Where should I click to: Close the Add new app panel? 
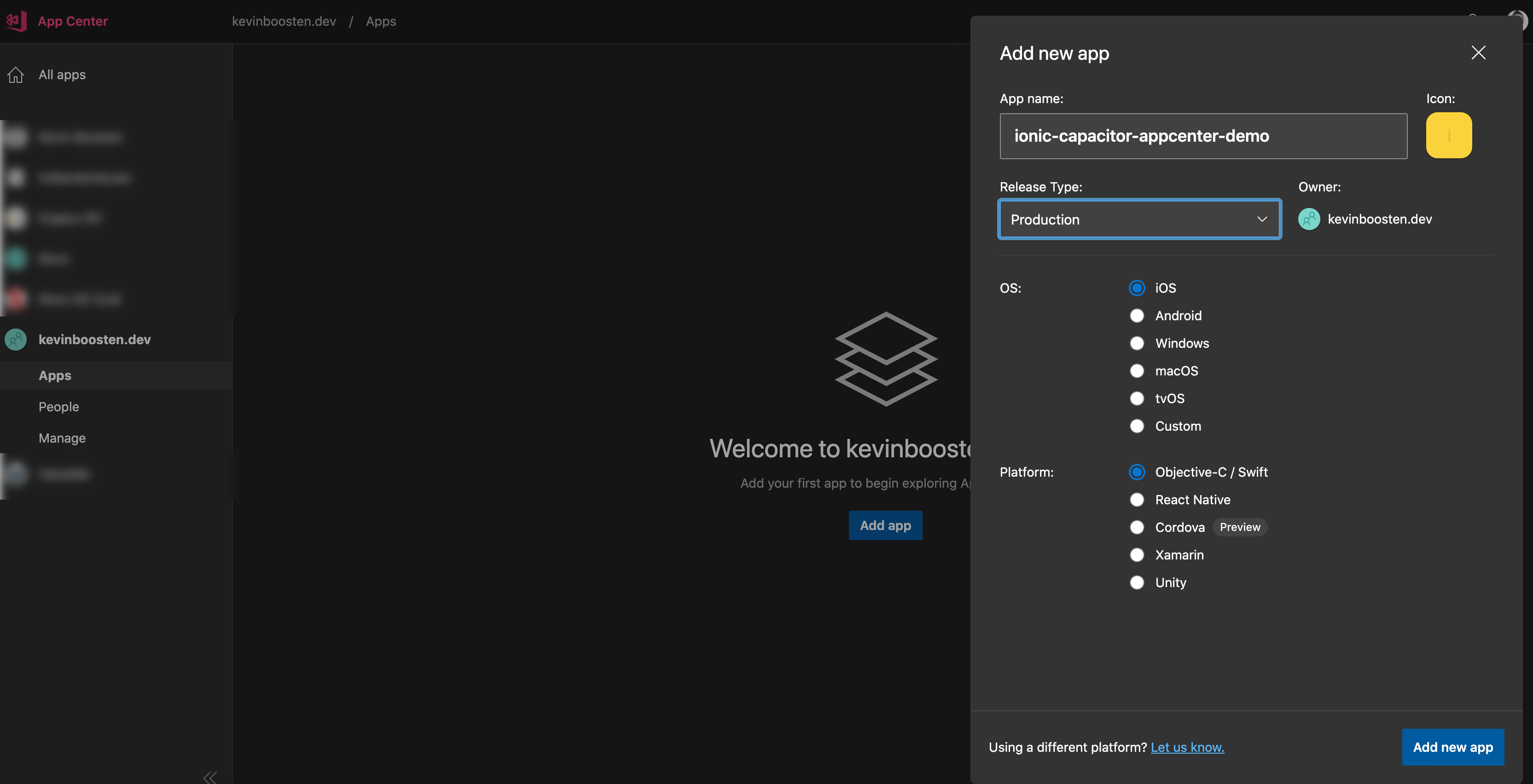tap(1478, 53)
